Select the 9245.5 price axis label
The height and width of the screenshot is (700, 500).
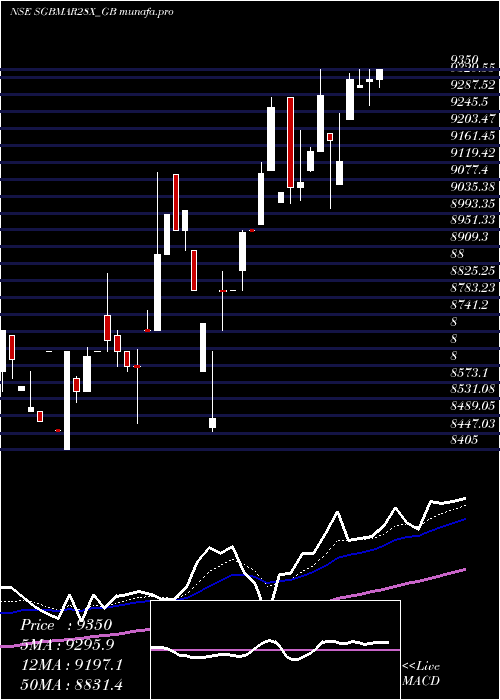(469, 102)
